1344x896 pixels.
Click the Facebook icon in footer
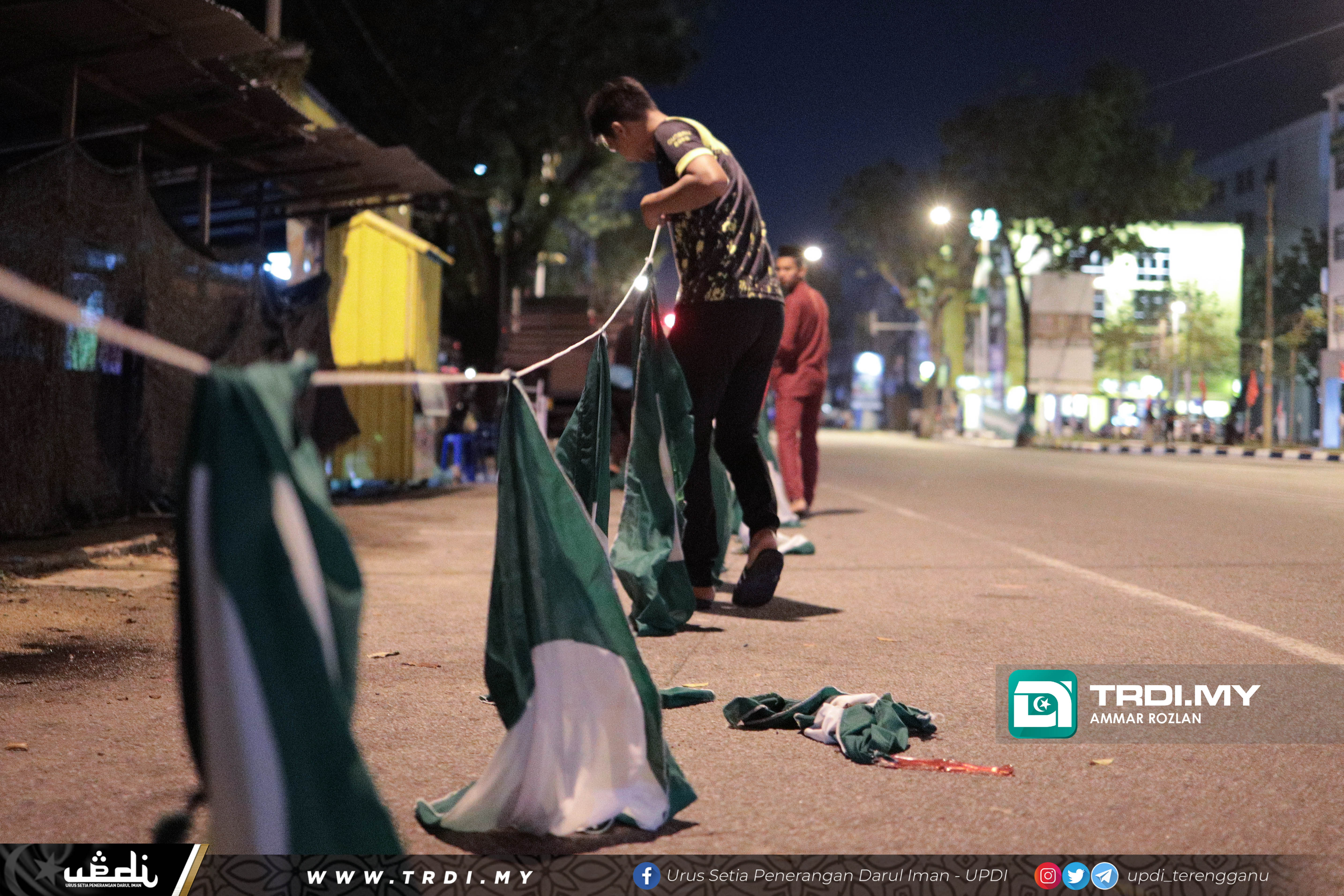[x=646, y=876]
